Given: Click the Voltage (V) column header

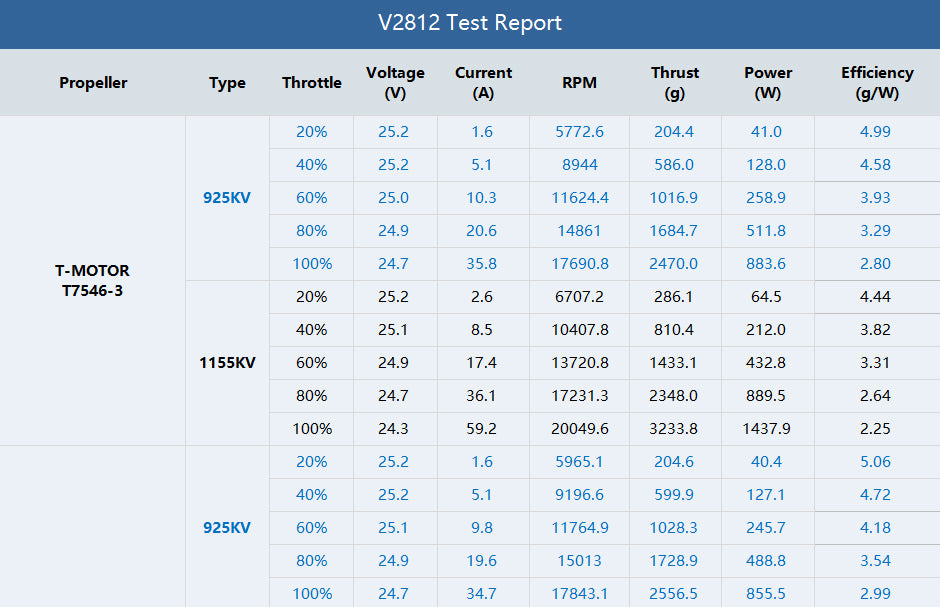Looking at the screenshot, I should [x=395, y=83].
